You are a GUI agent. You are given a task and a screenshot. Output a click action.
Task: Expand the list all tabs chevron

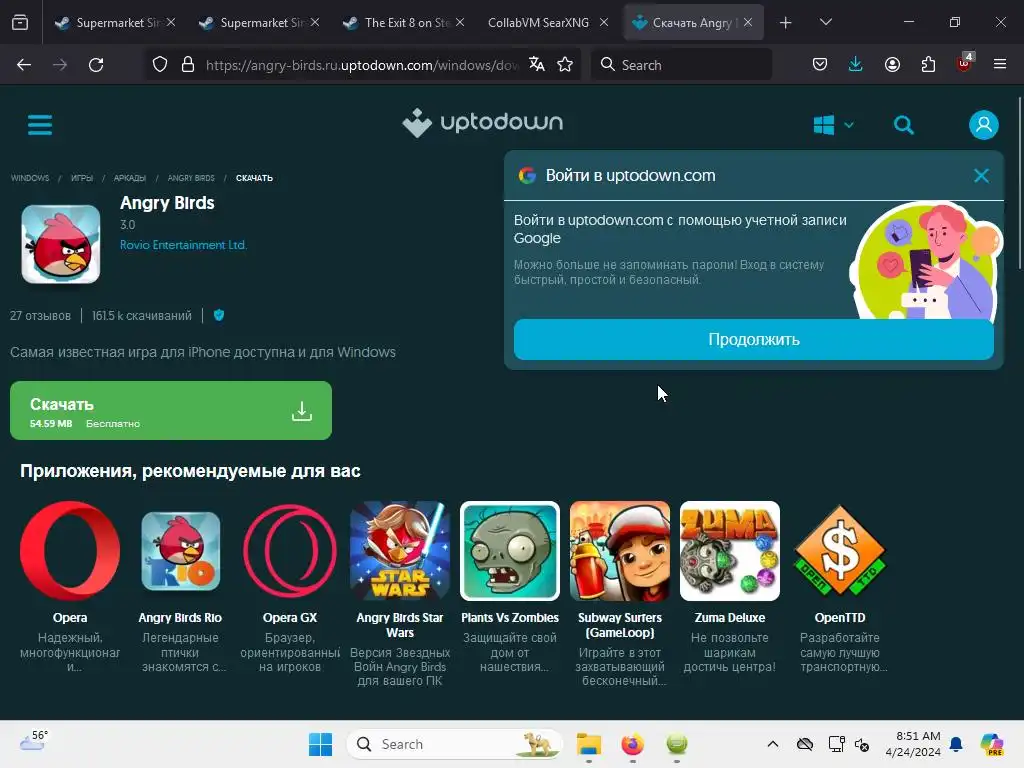click(x=825, y=22)
